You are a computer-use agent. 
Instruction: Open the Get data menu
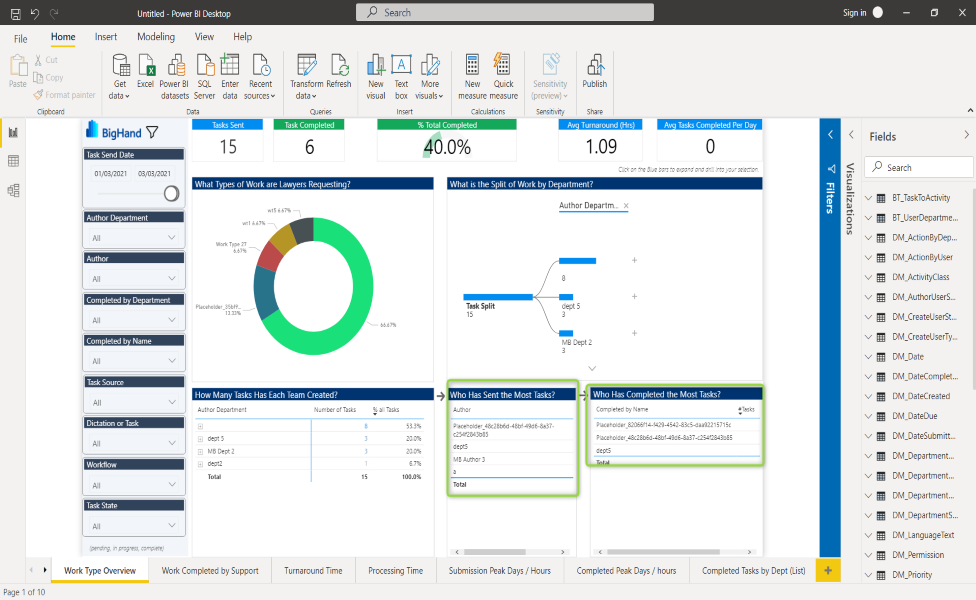coord(120,77)
